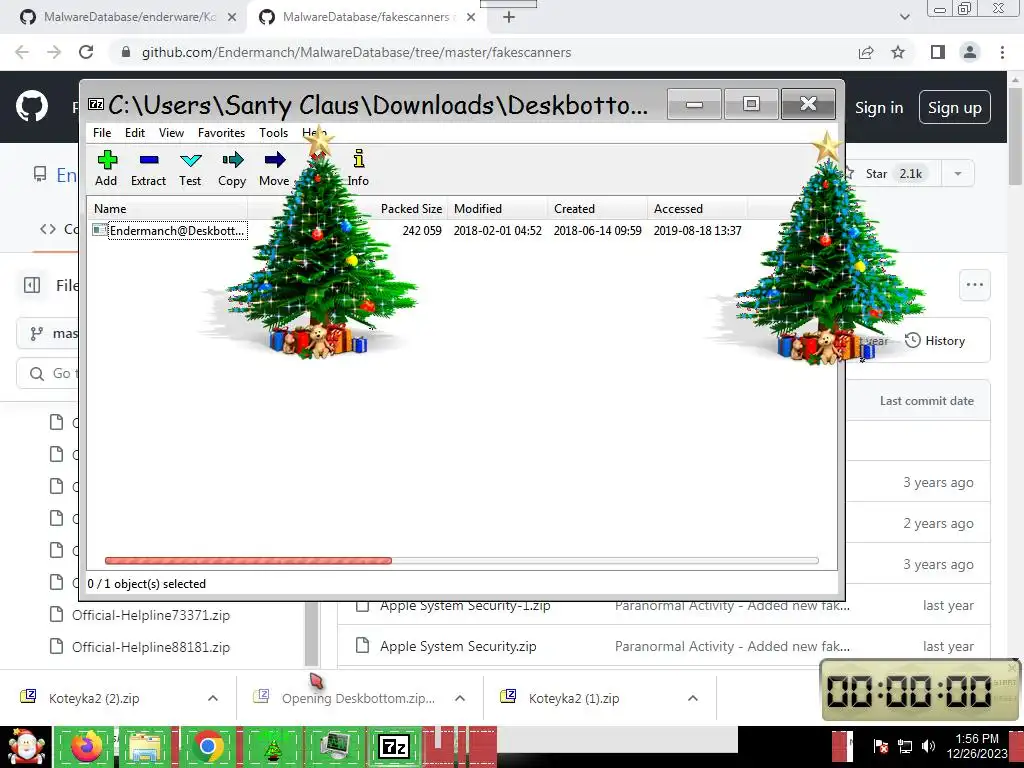Click the Add icon in 7-Zip toolbar

tap(106, 160)
